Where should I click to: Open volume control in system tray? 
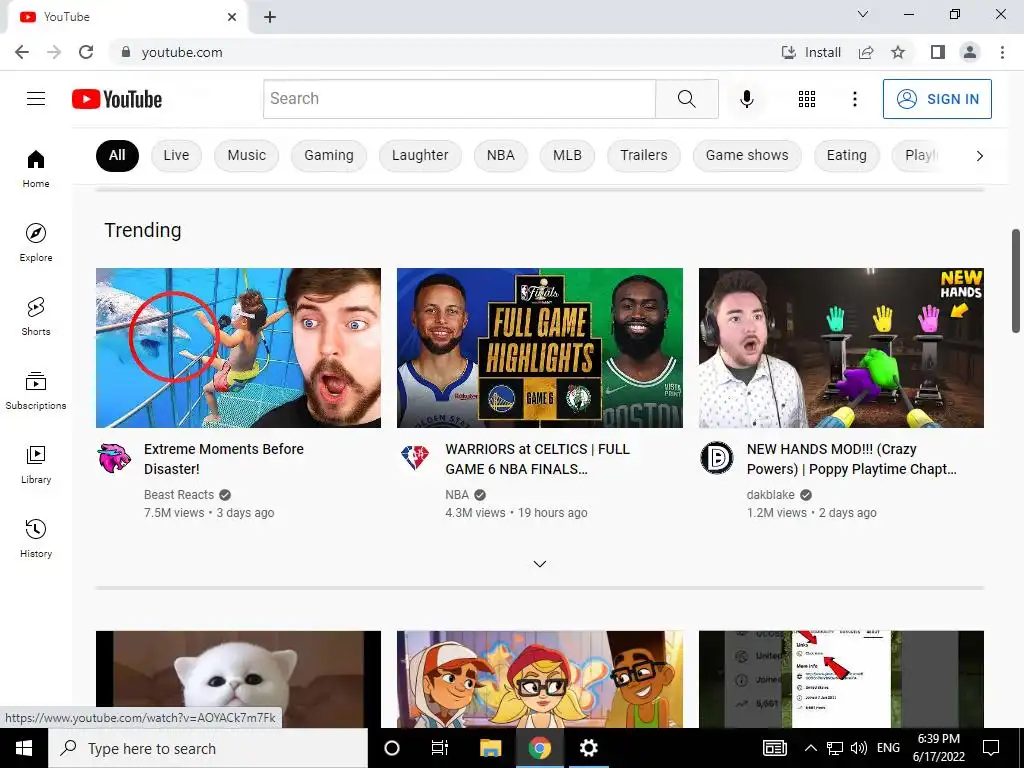[859, 748]
